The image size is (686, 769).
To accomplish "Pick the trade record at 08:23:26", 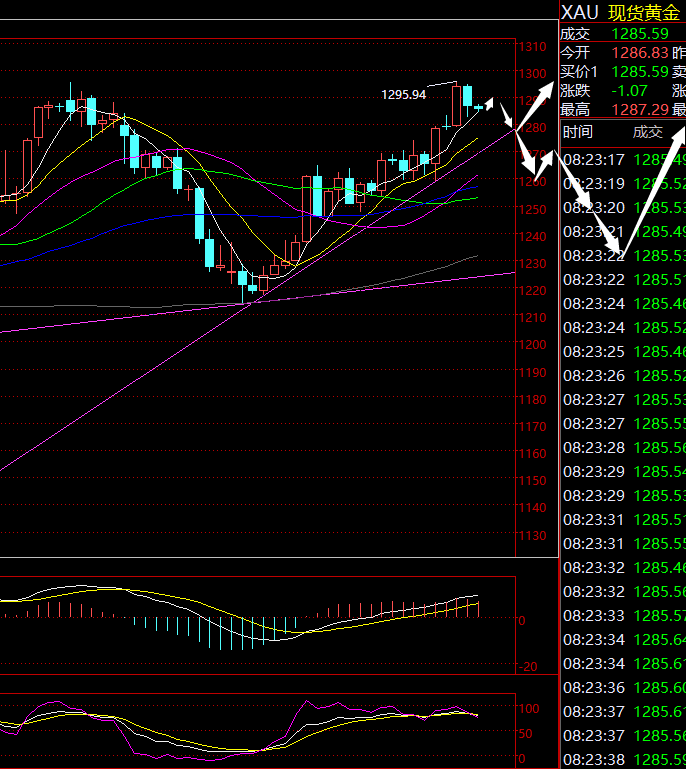I will tap(622, 376).
